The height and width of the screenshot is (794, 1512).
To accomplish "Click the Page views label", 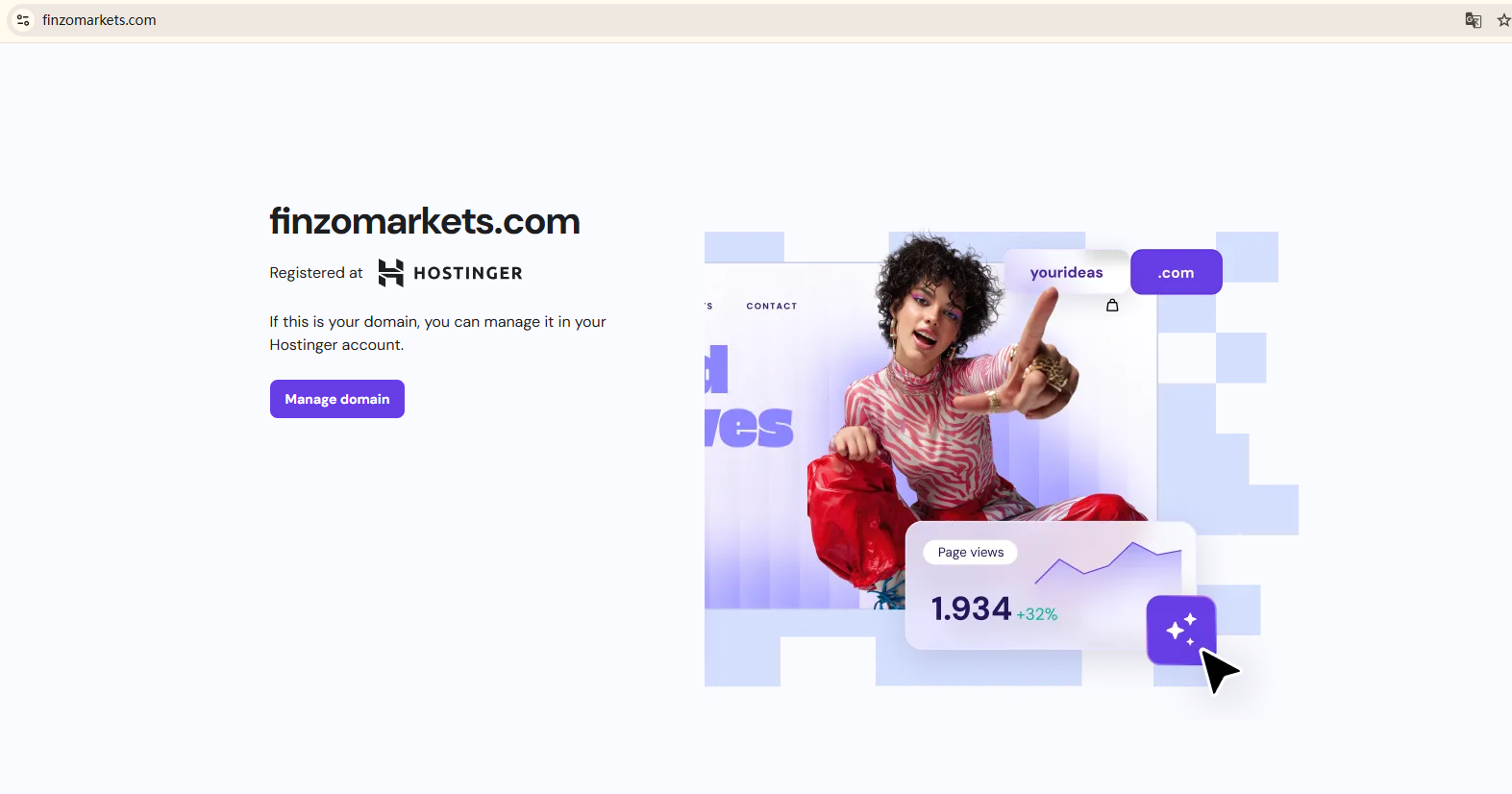I will pyautogui.click(x=971, y=552).
